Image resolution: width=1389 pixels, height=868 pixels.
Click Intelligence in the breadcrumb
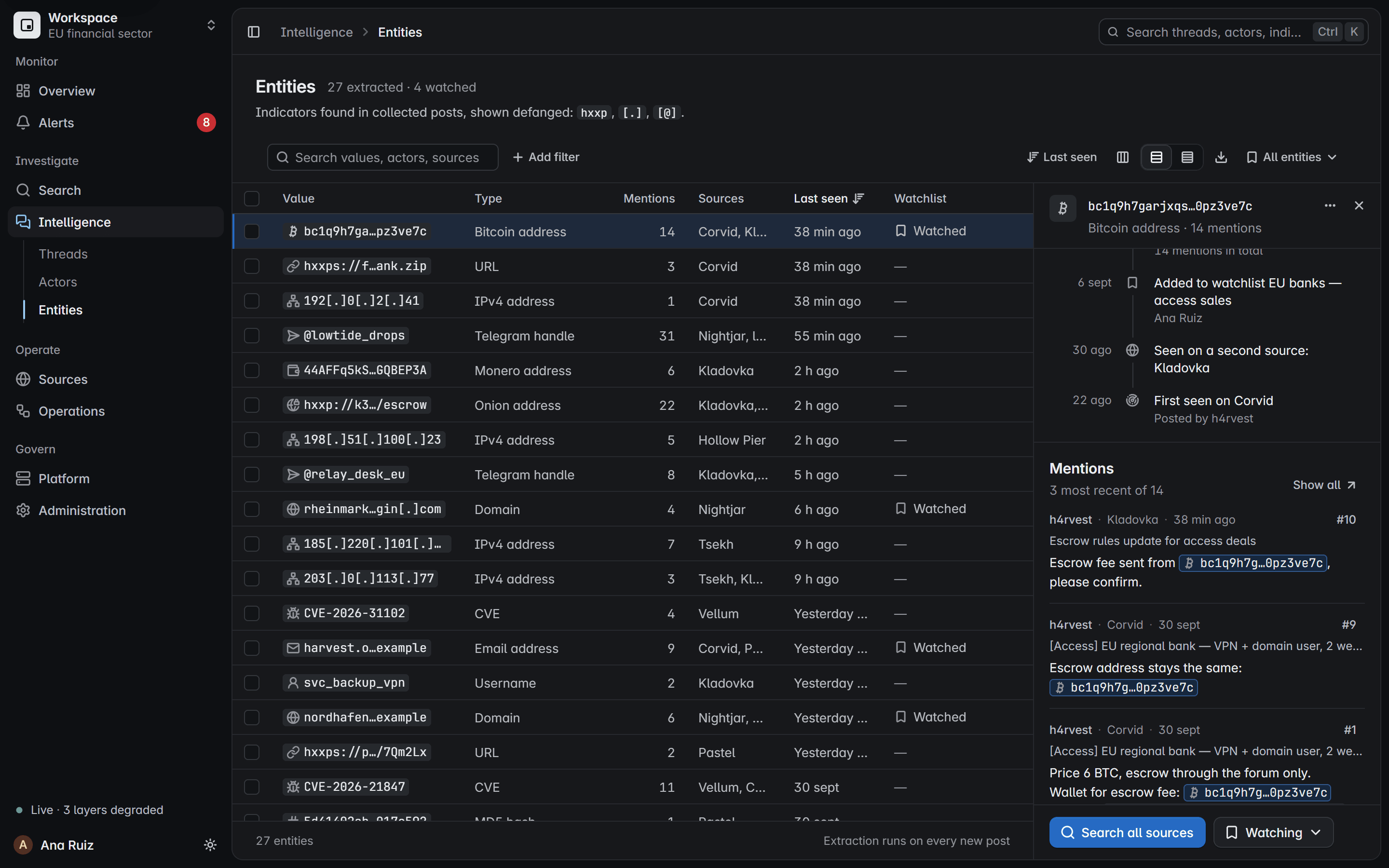[x=316, y=32]
